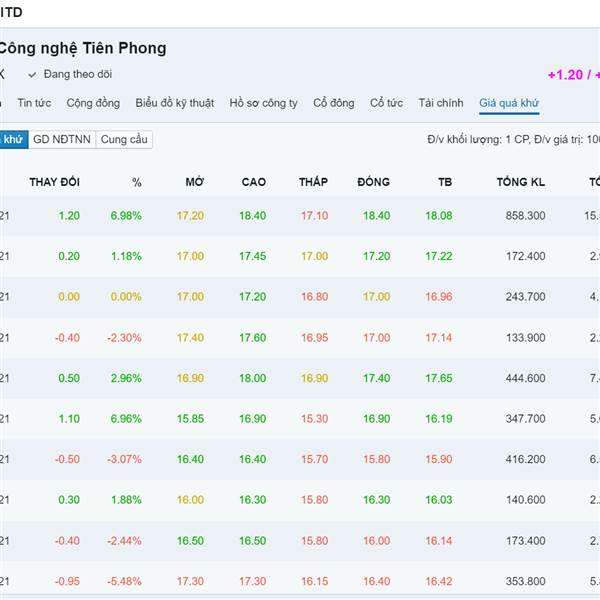Click the TỔNG KL column header

click(521, 182)
